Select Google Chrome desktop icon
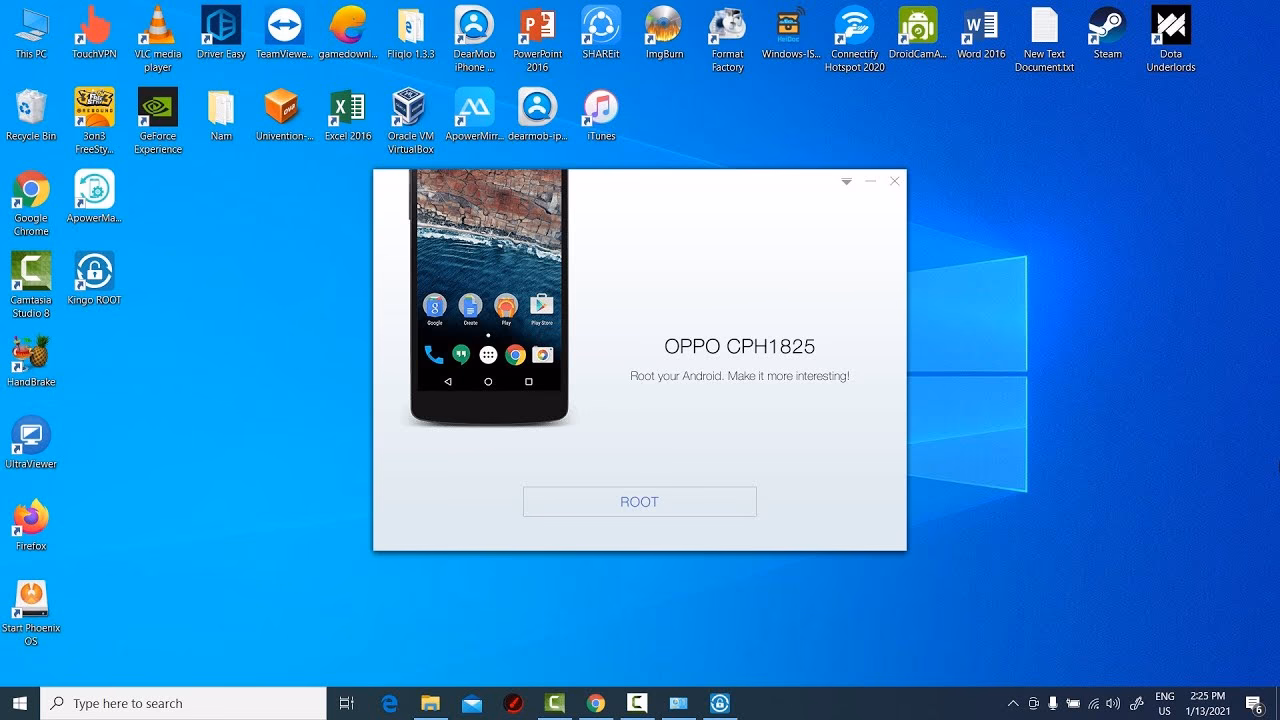Screen dimensions: 1280x720 pos(31,204)
